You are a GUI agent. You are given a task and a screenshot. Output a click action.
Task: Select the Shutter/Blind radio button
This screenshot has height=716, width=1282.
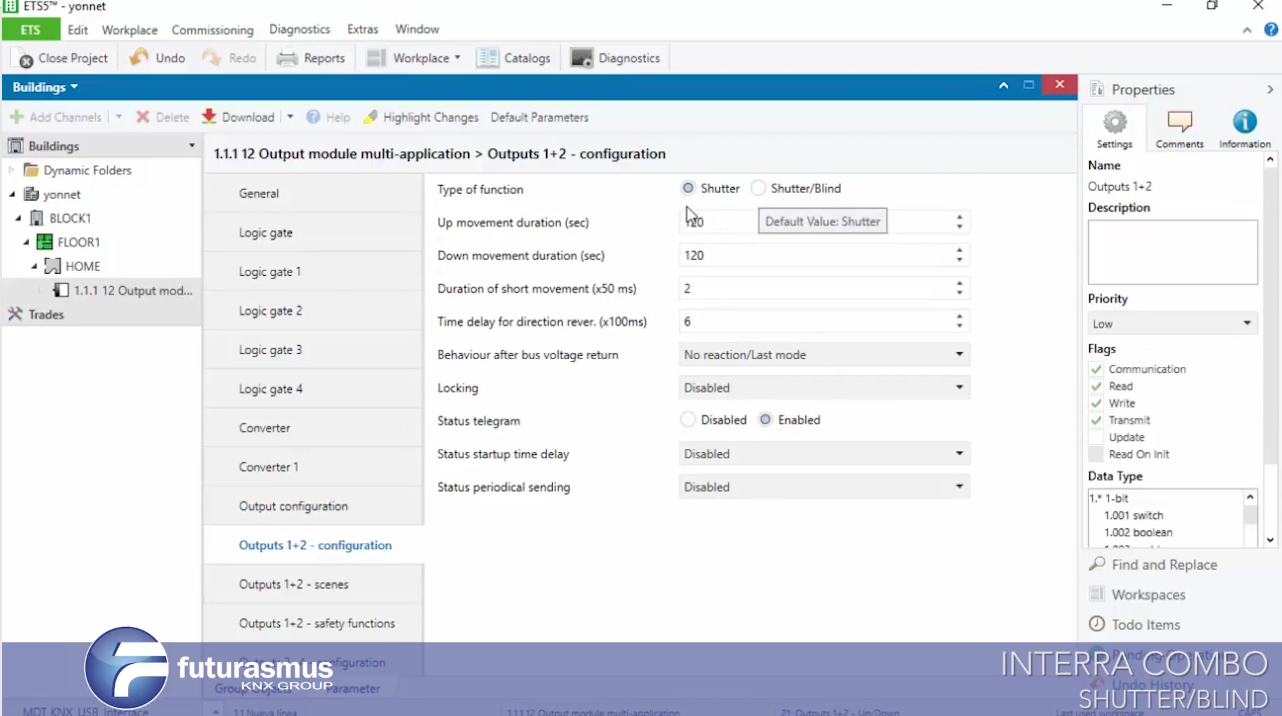[759, 188]
